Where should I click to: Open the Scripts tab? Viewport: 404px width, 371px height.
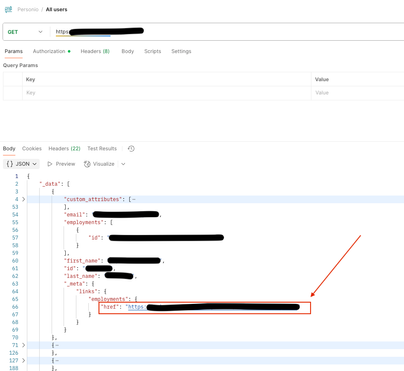[x=152, y=51]
